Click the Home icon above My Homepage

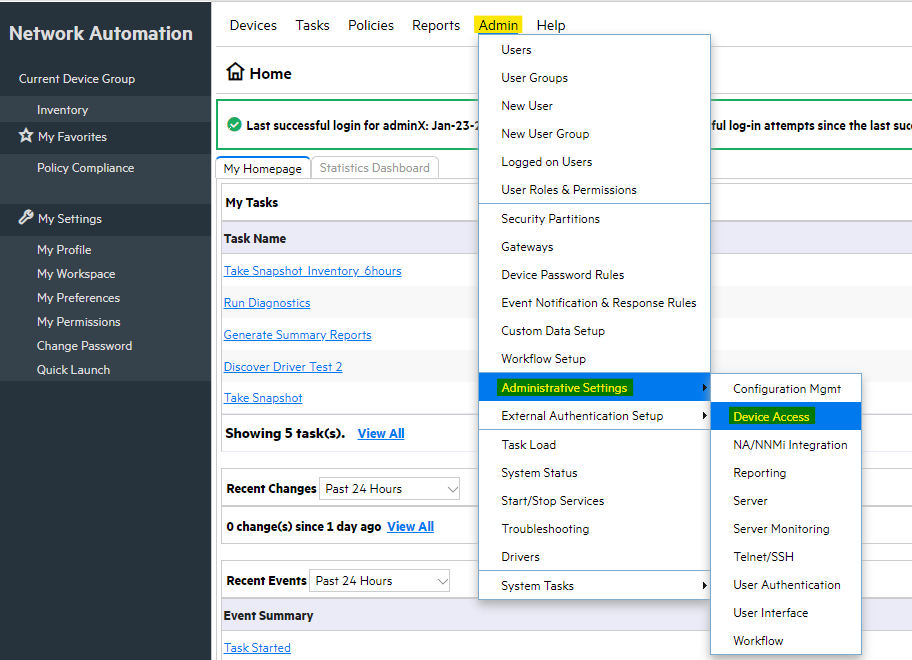click(237, 72)
